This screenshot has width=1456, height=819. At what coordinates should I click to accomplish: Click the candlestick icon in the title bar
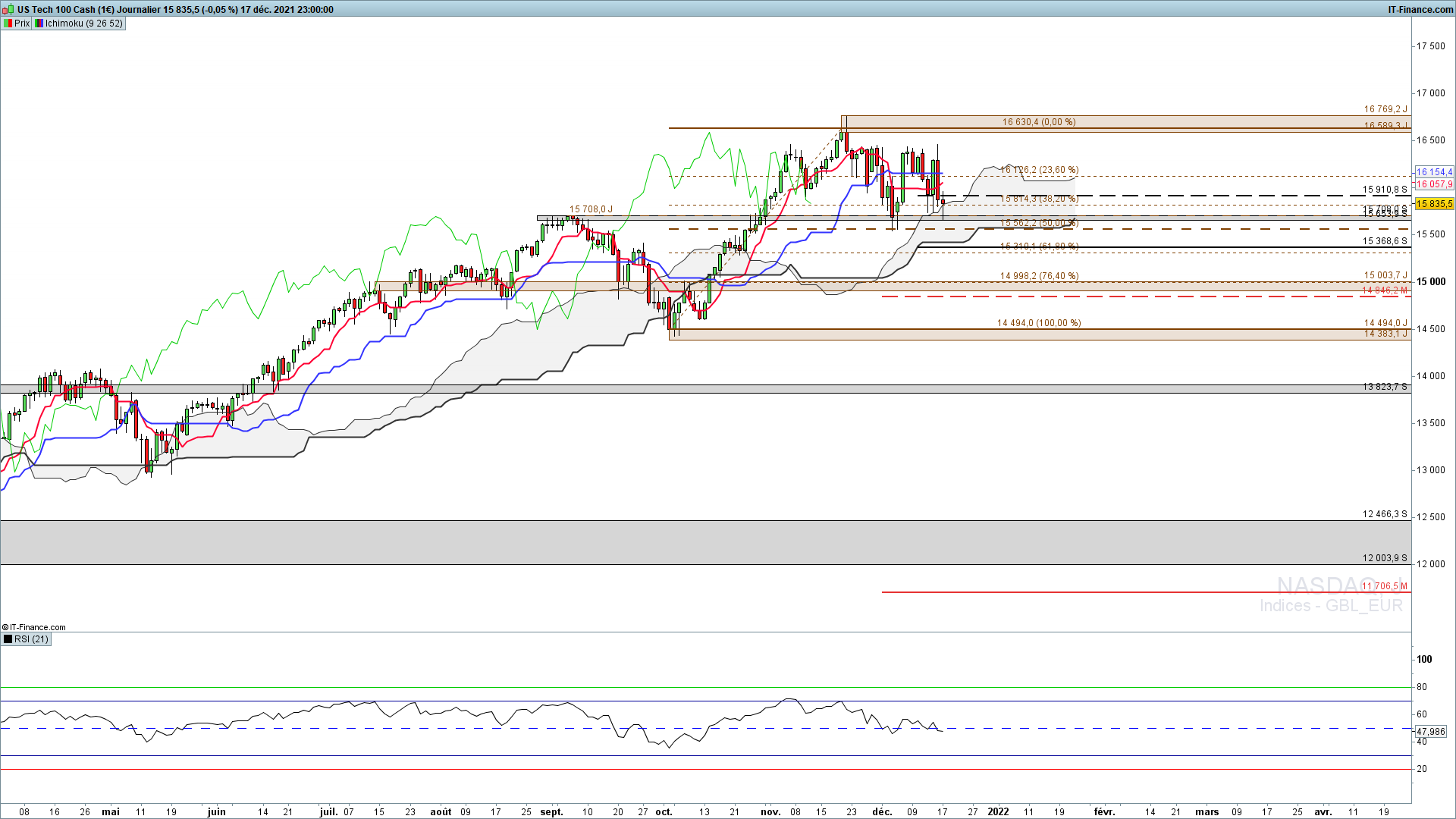[8, 10]
